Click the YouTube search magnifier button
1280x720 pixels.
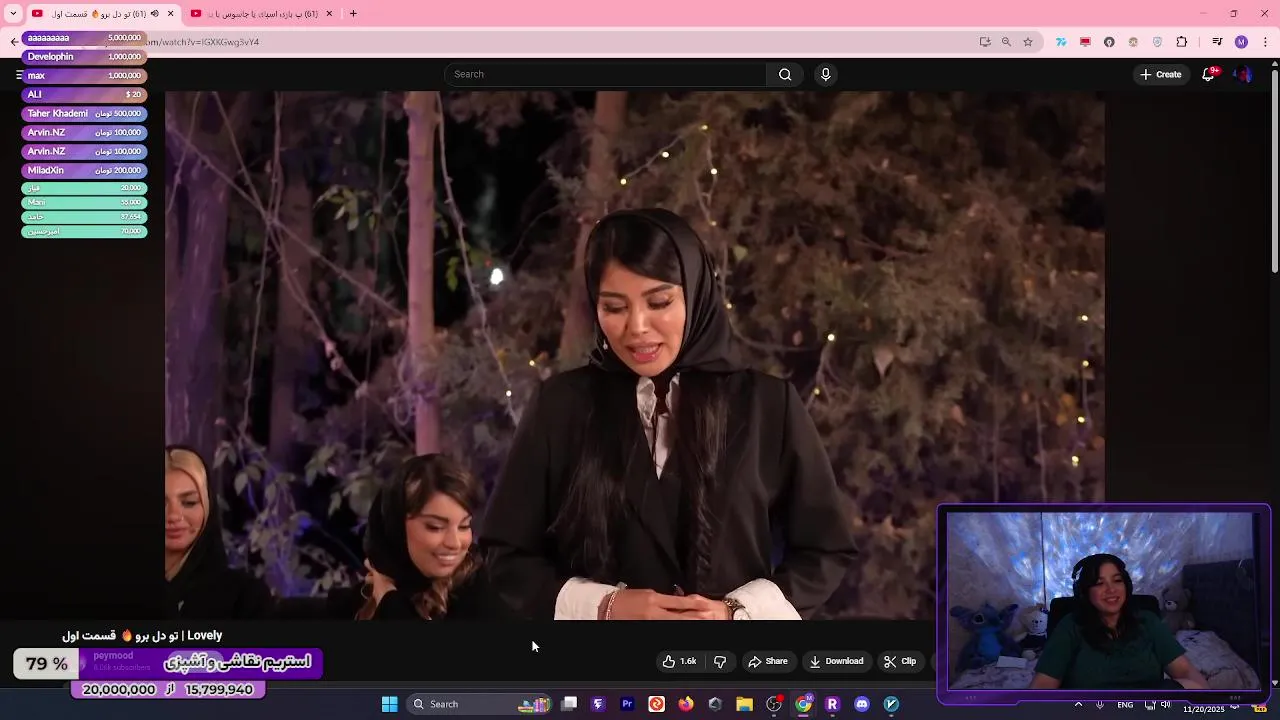tap(785, 74)
